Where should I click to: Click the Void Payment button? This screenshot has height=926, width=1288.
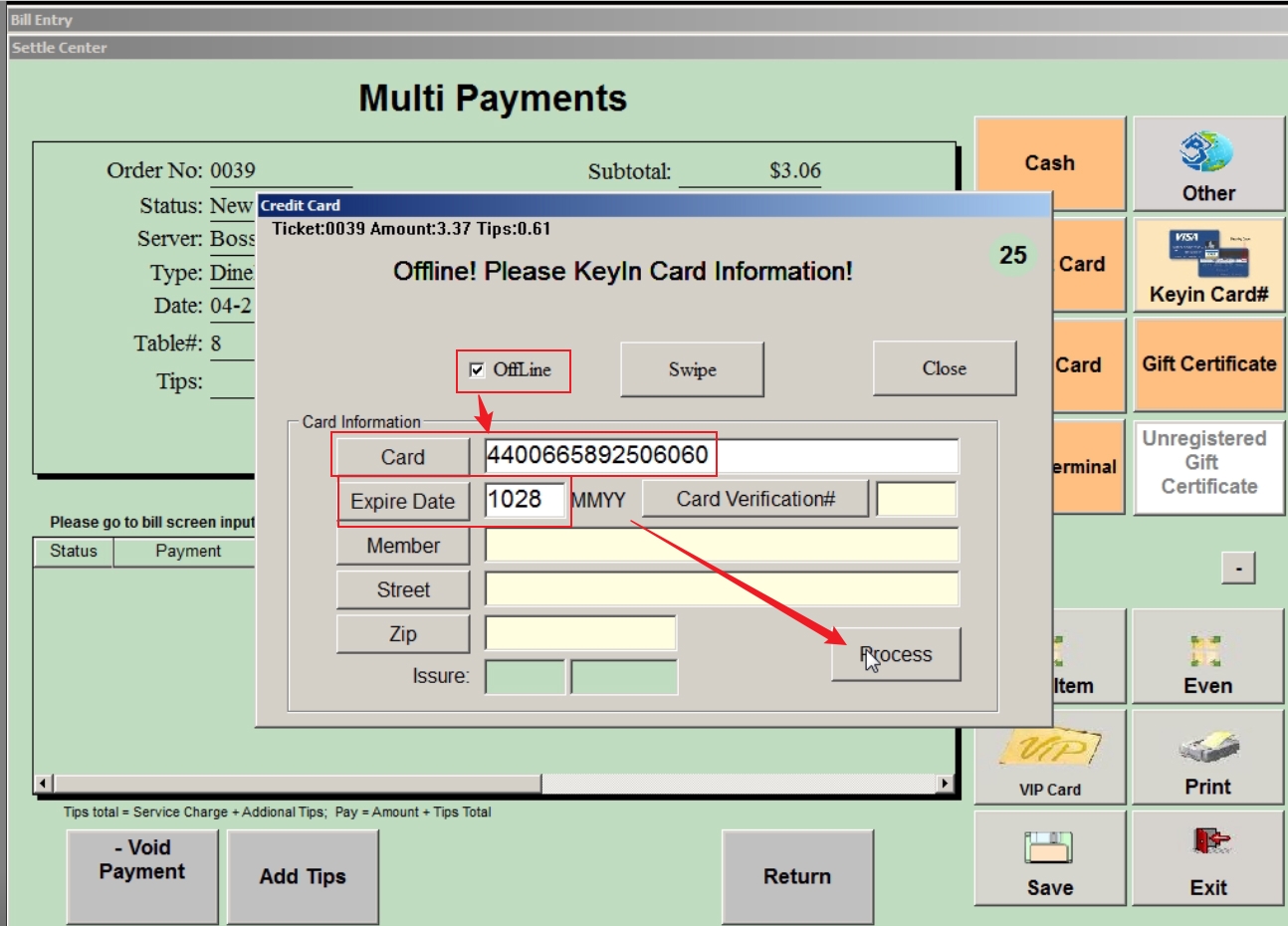point(141,876)
